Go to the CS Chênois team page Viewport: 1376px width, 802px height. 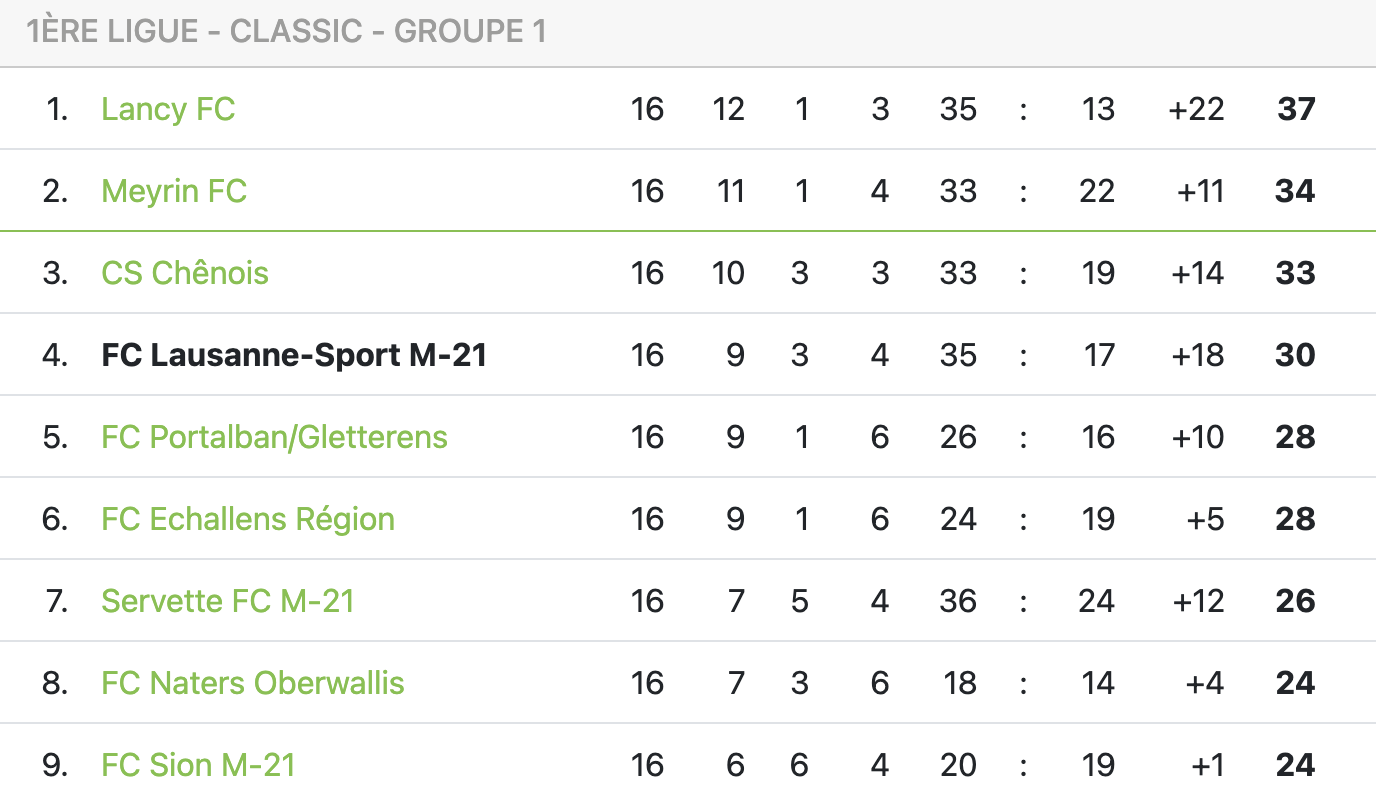[x=185, y=273]
